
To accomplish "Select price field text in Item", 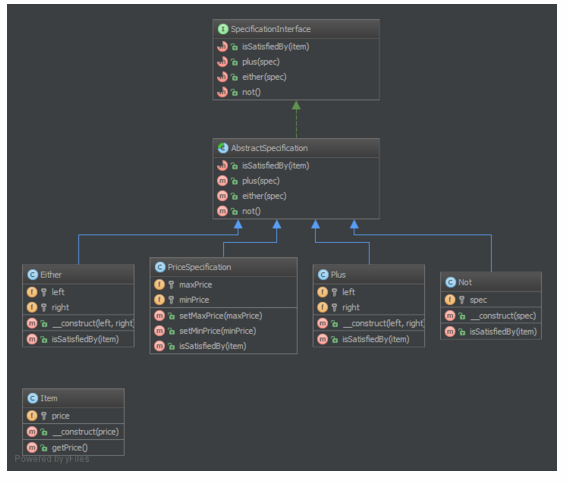I will [60, 416].
